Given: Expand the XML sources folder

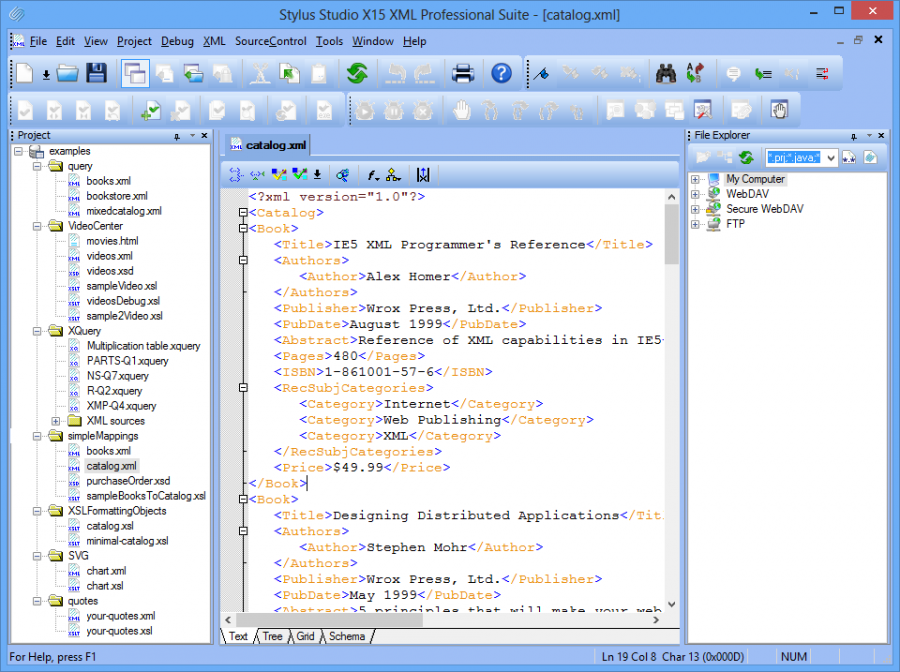Looking at the screenshot, I should point(56,421).
